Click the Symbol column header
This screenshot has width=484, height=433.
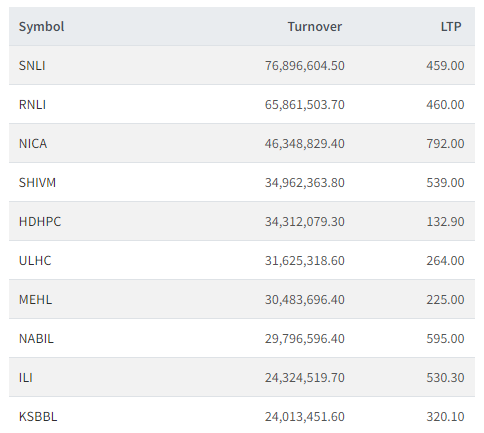(x=41, y=27)
